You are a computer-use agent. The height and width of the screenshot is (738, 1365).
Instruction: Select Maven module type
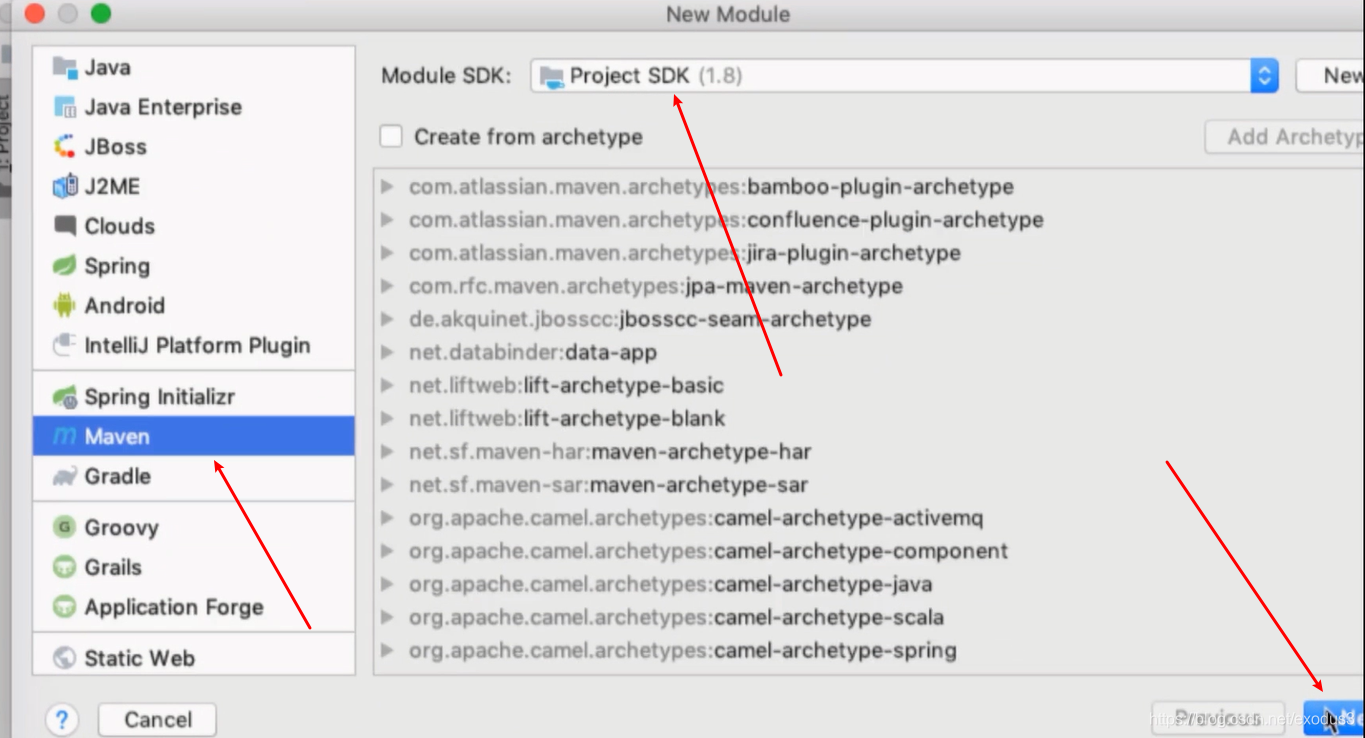[194, 437]
